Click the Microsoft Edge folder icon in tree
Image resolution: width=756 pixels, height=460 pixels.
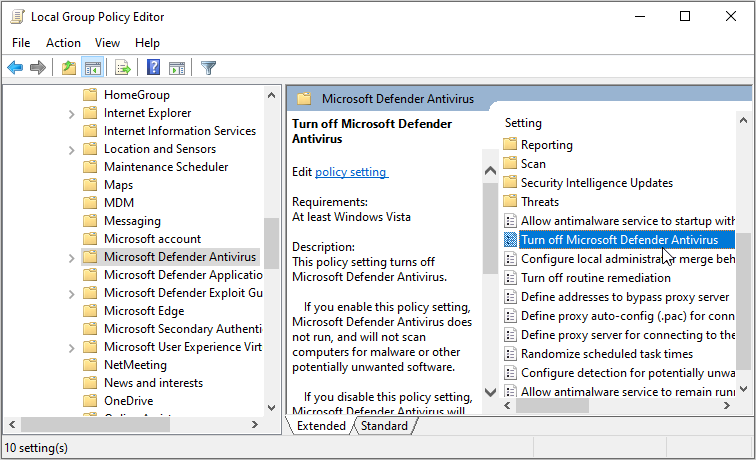[90, 311]
